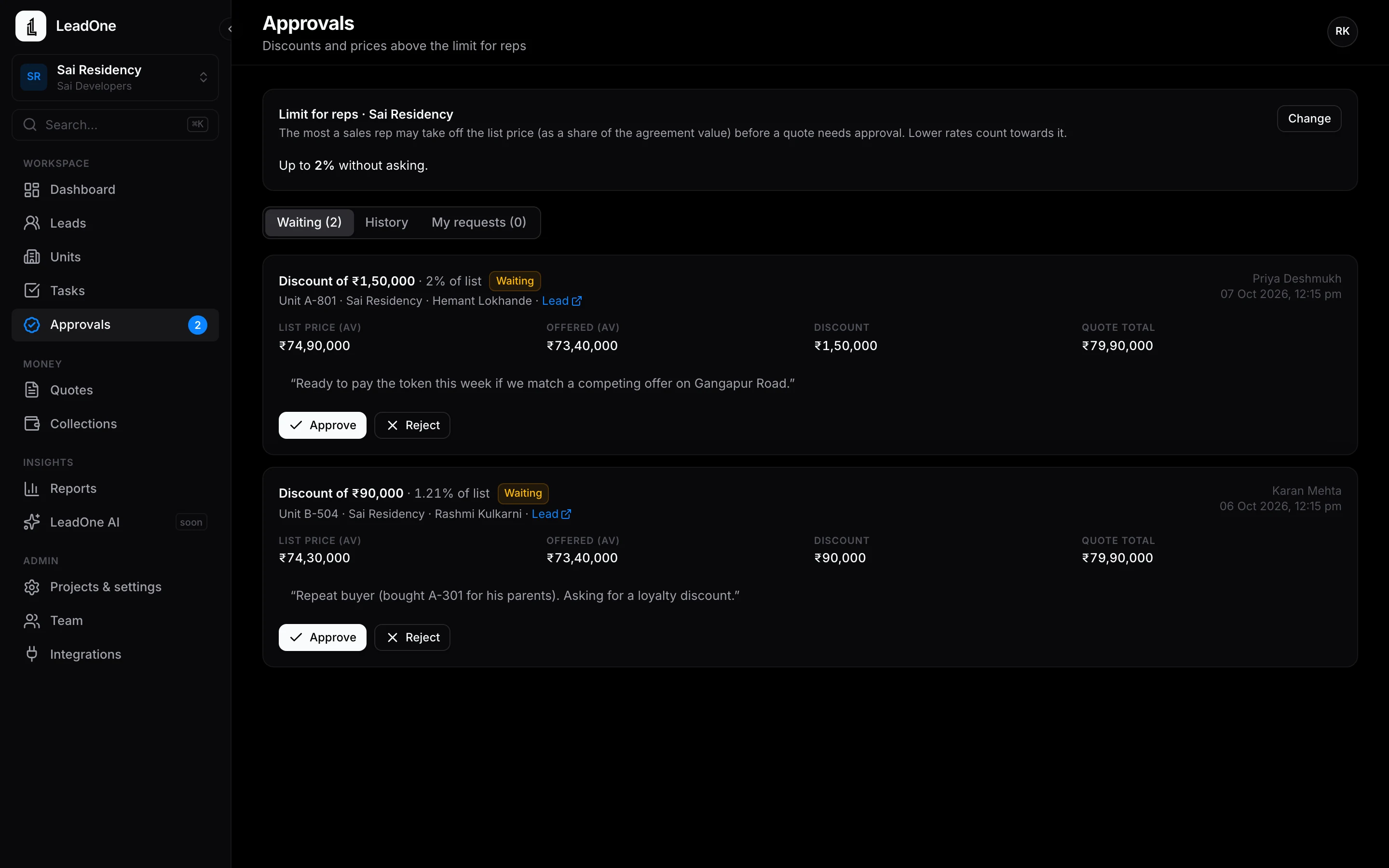Change the limit for reps

[x=1308, y=119]
